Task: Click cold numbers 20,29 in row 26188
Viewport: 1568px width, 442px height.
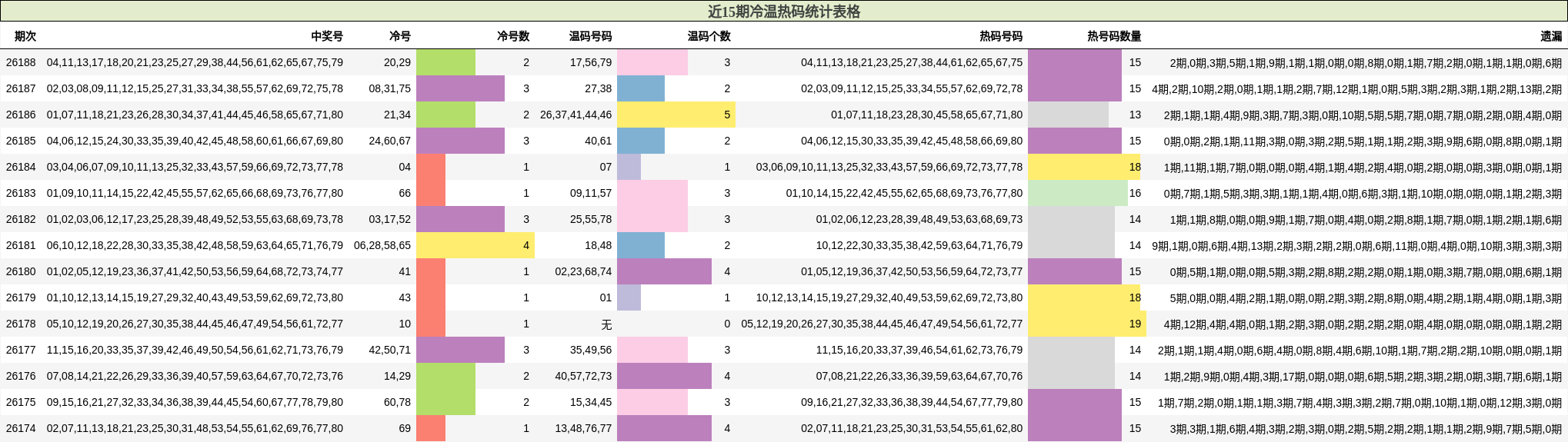Action: click(397, 62)
